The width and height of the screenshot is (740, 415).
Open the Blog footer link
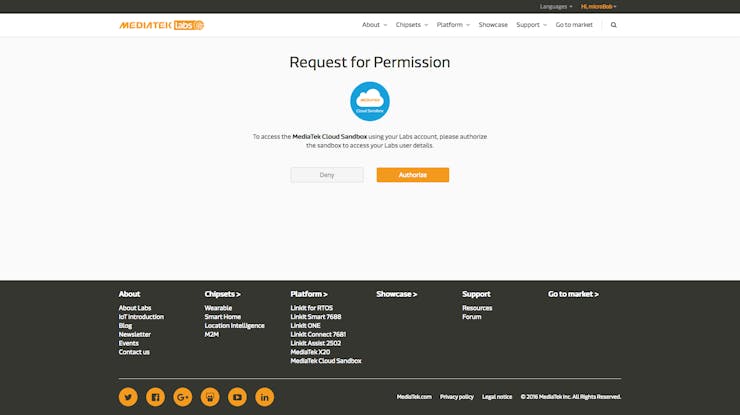tap(125, 326)
